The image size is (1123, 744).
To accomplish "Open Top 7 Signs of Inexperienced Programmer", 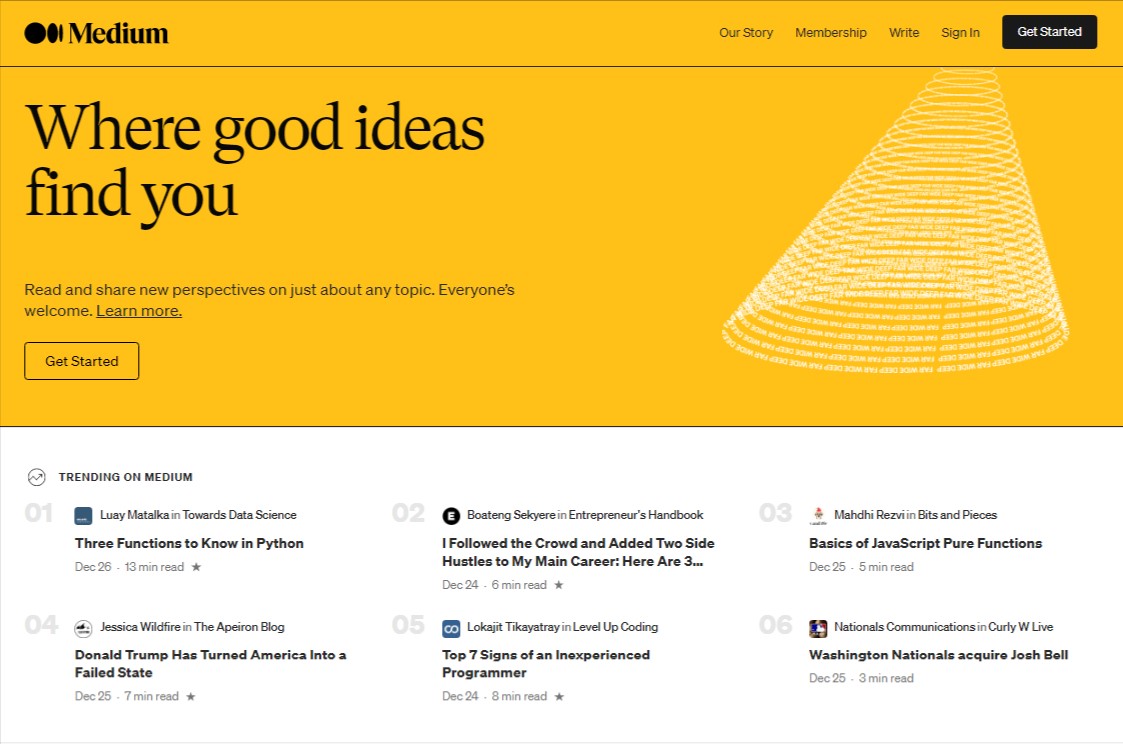I will tap(546, 664).
